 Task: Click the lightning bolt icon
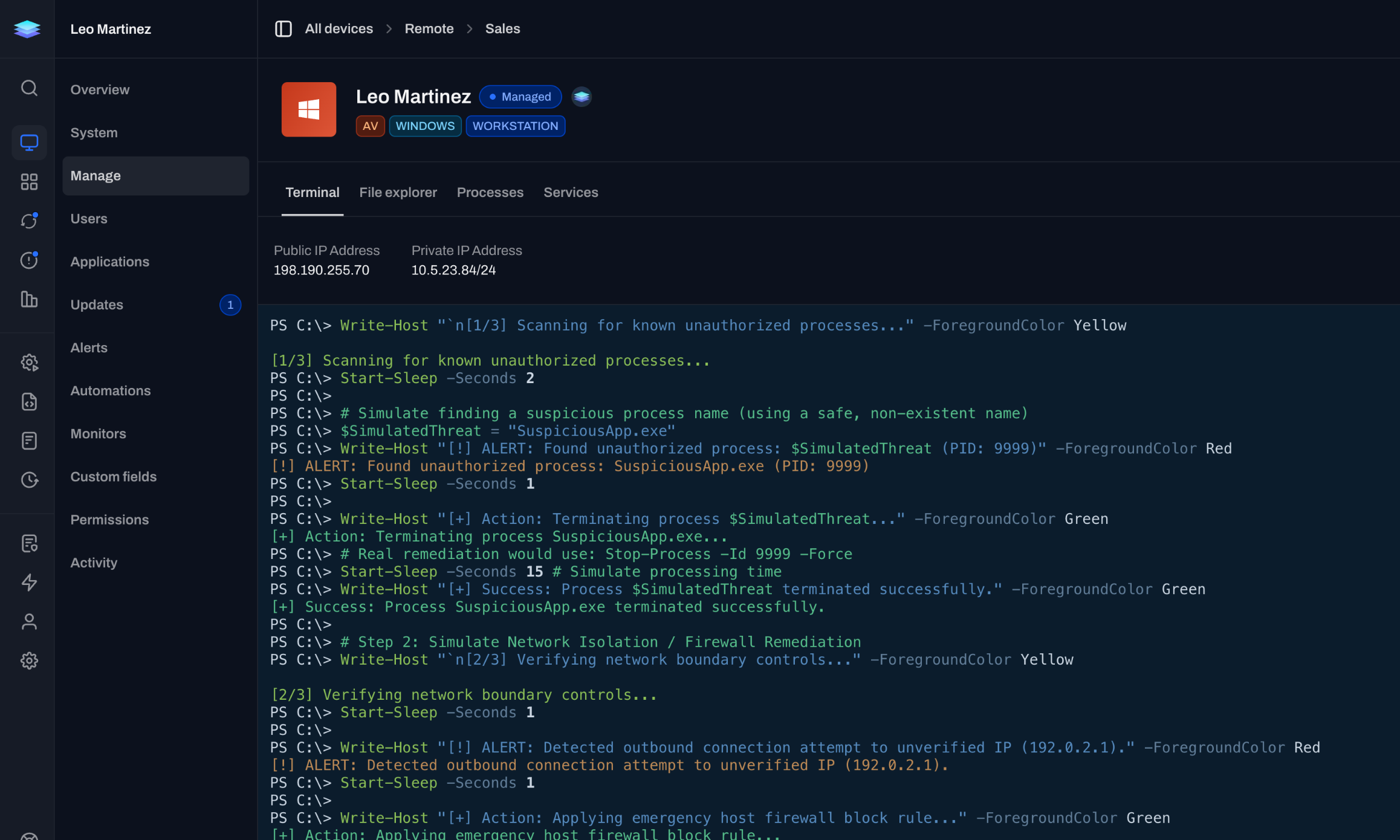(29, 583)
